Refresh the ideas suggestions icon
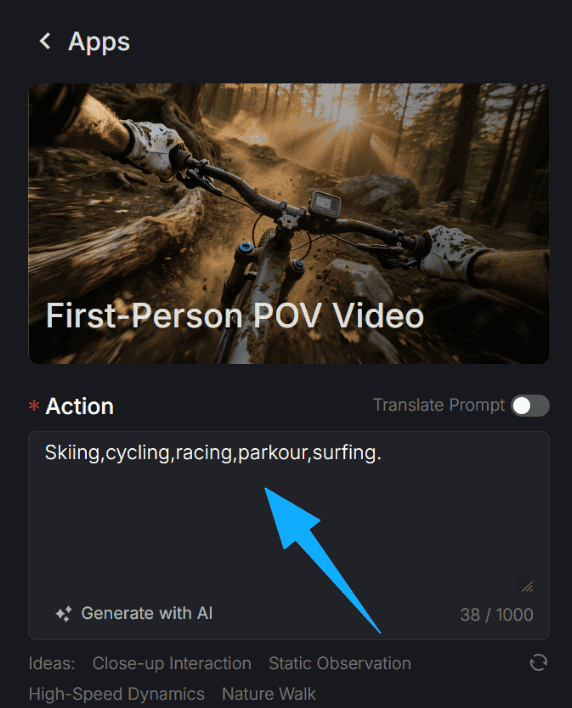The height and width of the screenshot is (708, 572). click(x=538, y=663)
